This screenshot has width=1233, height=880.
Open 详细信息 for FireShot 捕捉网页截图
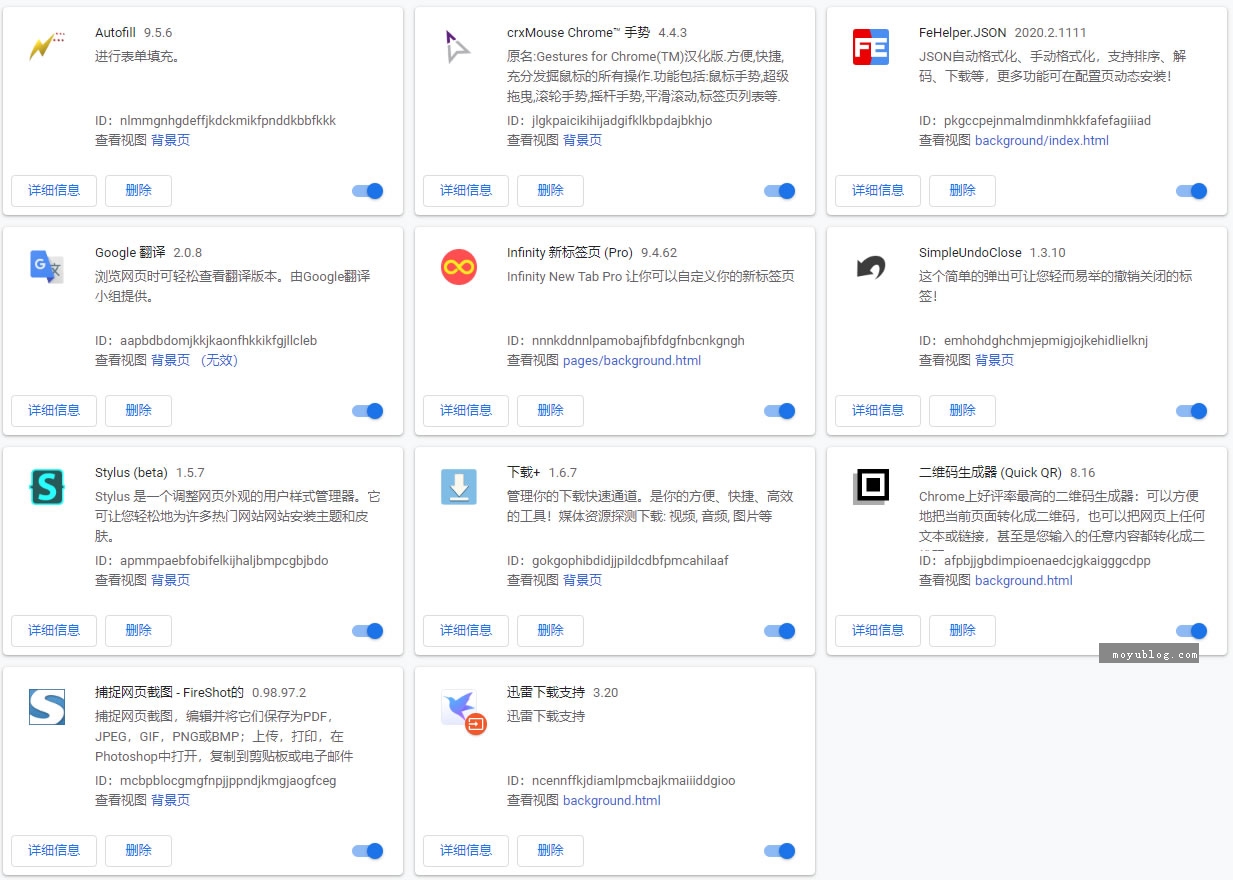click(x=54, y=850)
